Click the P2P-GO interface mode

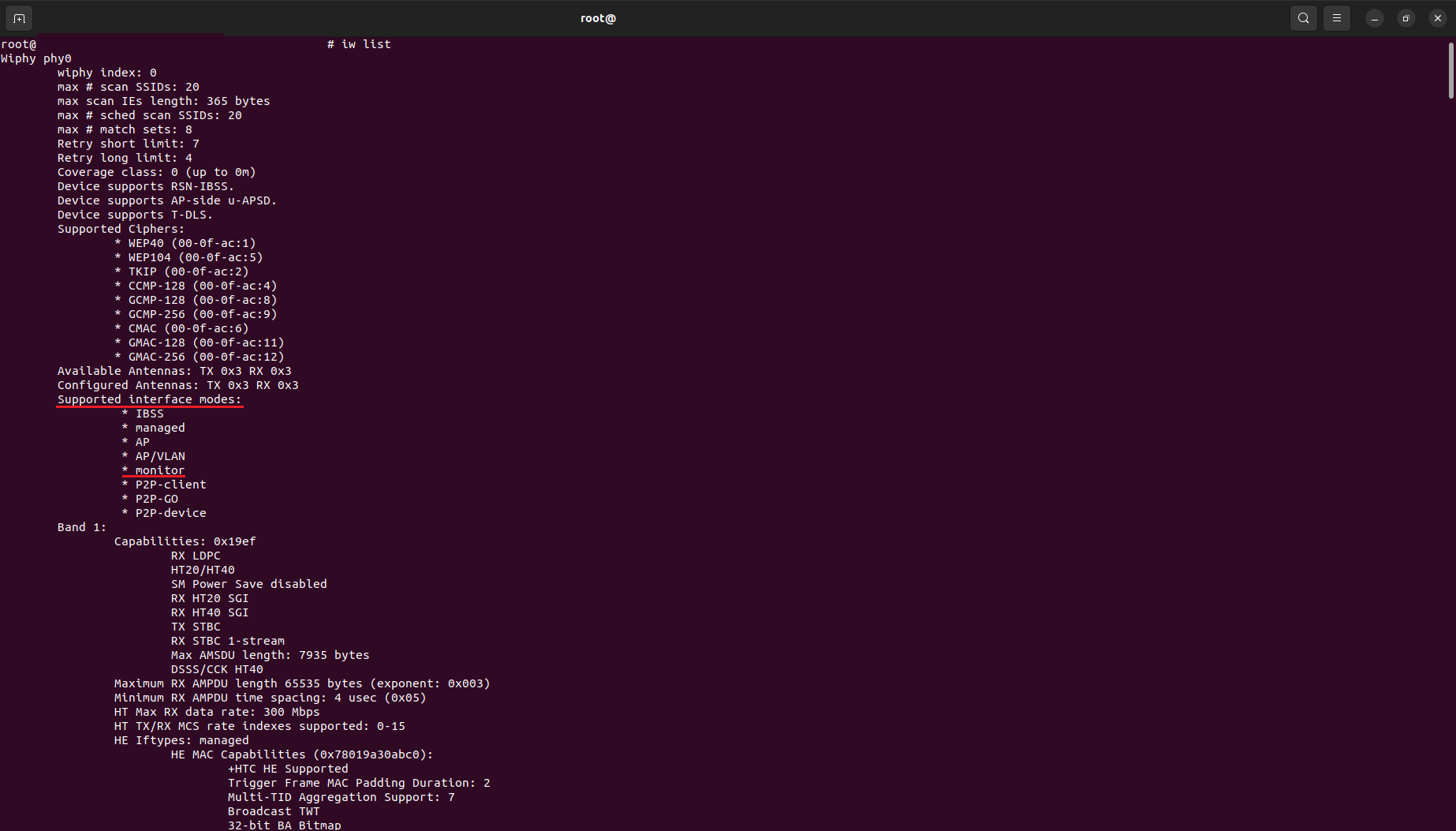(150, 499)
